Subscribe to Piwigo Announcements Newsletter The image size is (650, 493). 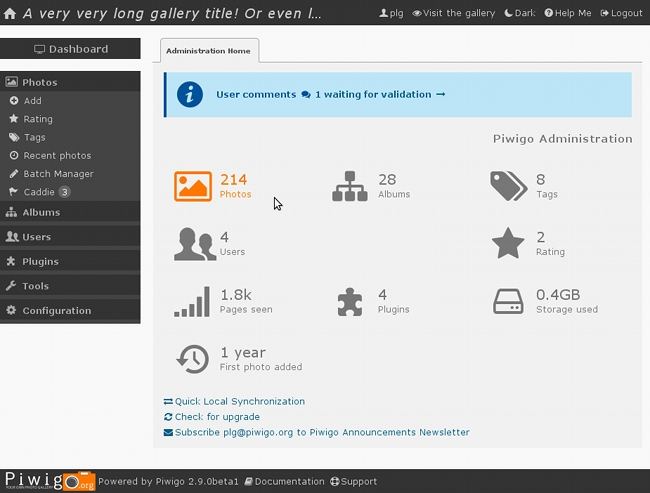[316, 432]
